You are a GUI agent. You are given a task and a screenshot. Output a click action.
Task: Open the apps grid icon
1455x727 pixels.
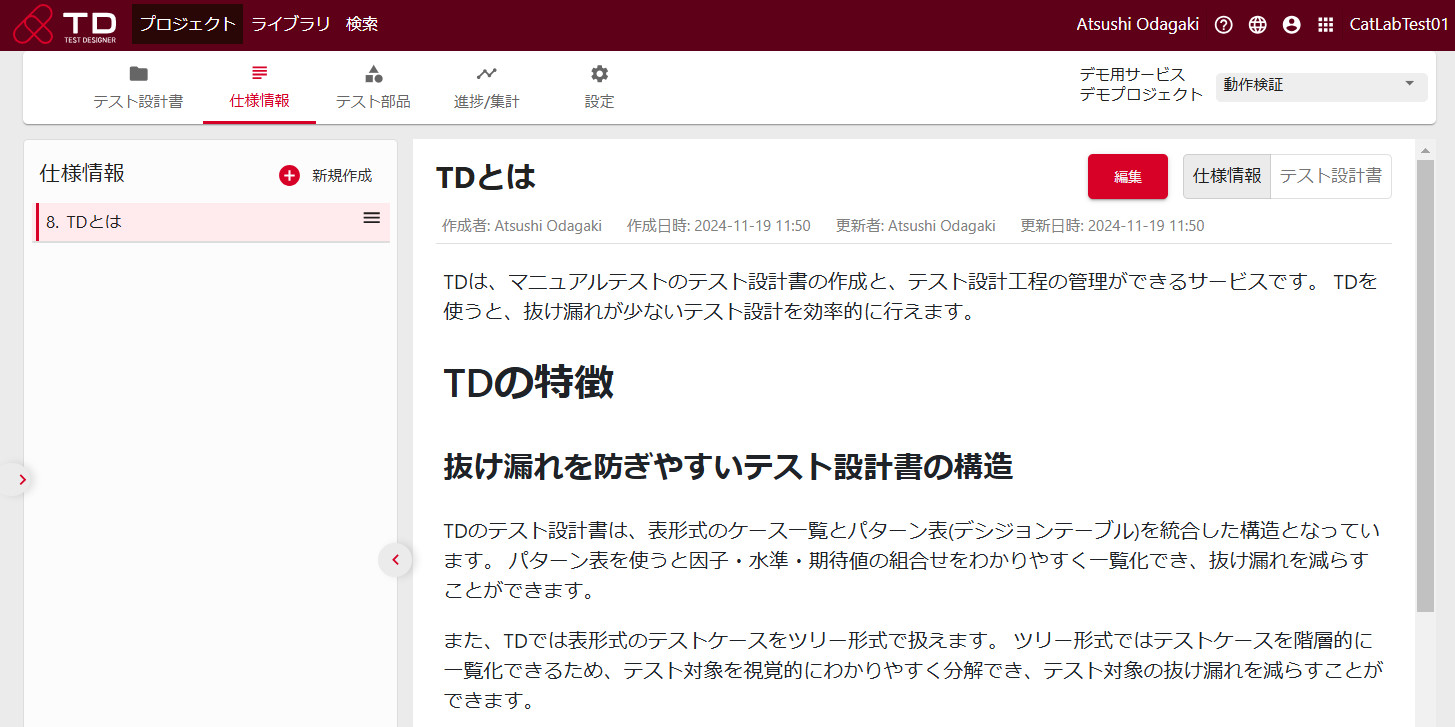(1326, 25)
